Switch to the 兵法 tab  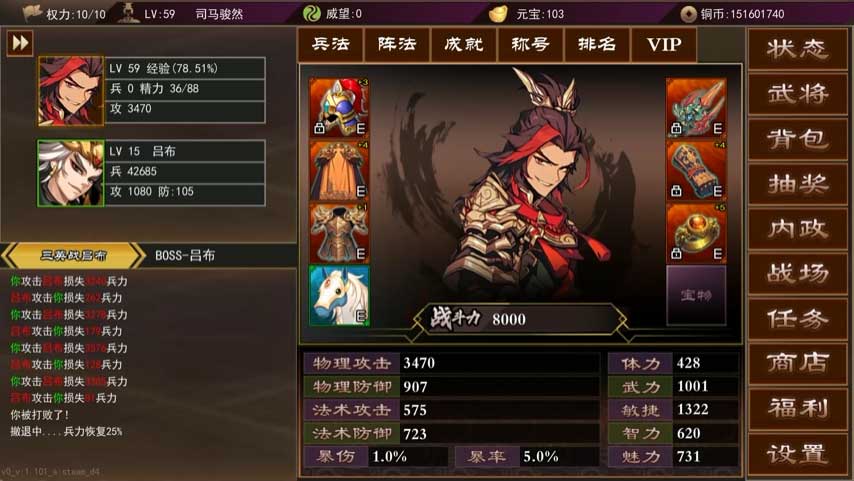coord(331,44)
